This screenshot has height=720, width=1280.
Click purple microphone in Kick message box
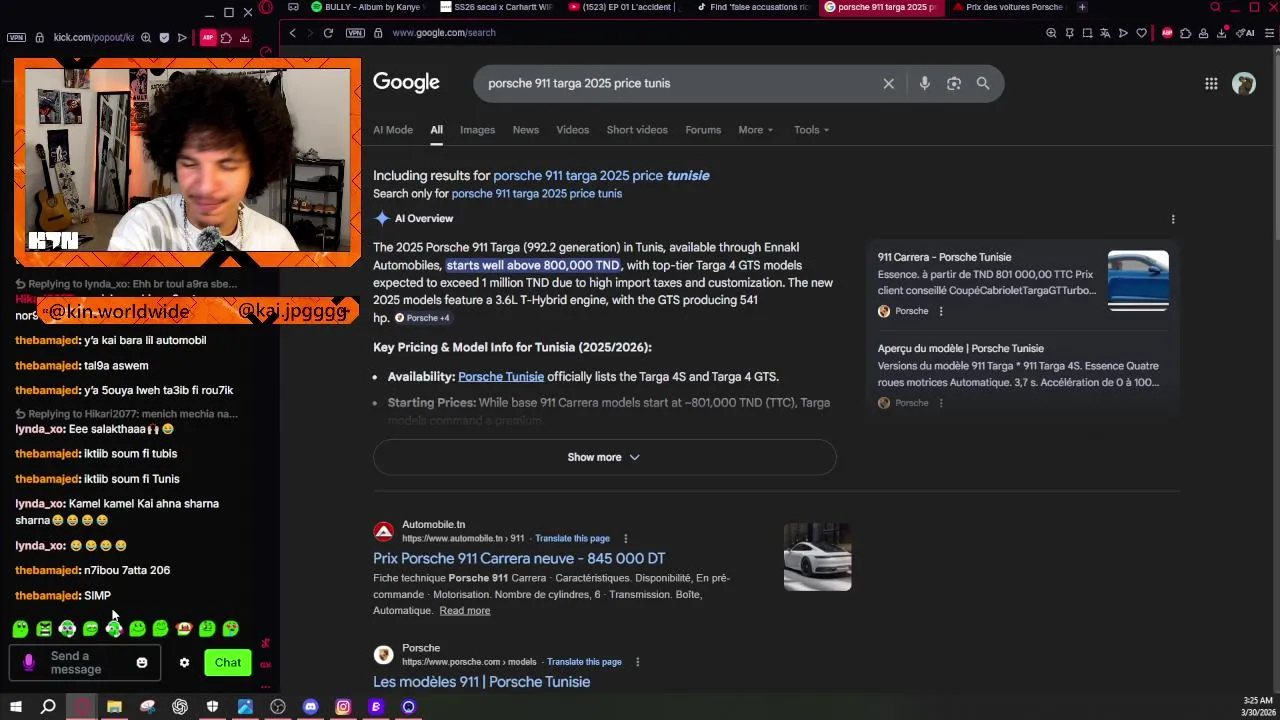pyautogui.click(x=28, y=663)
